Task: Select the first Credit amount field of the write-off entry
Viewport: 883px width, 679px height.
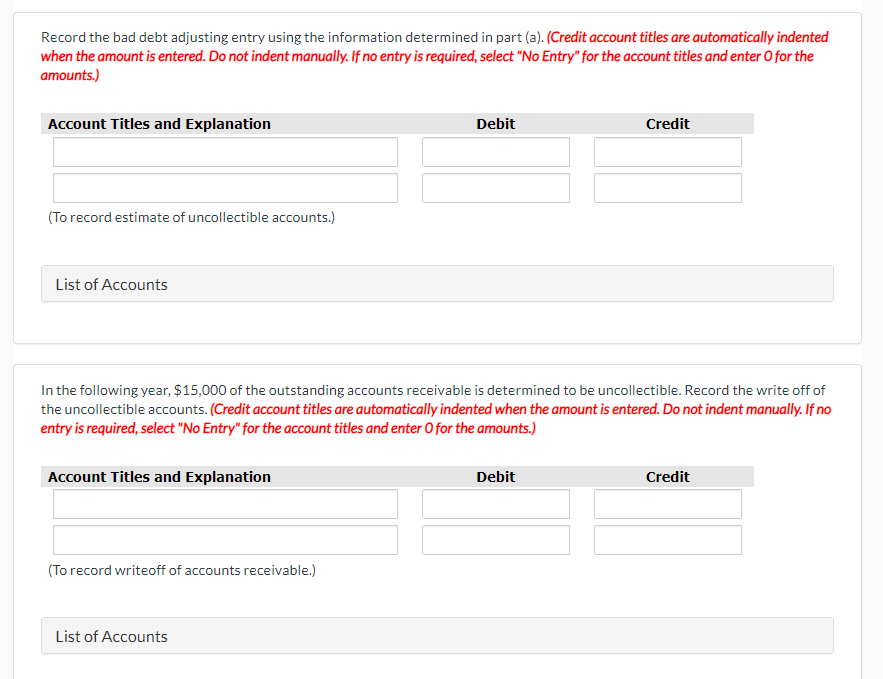Action: tap(667, 504)
